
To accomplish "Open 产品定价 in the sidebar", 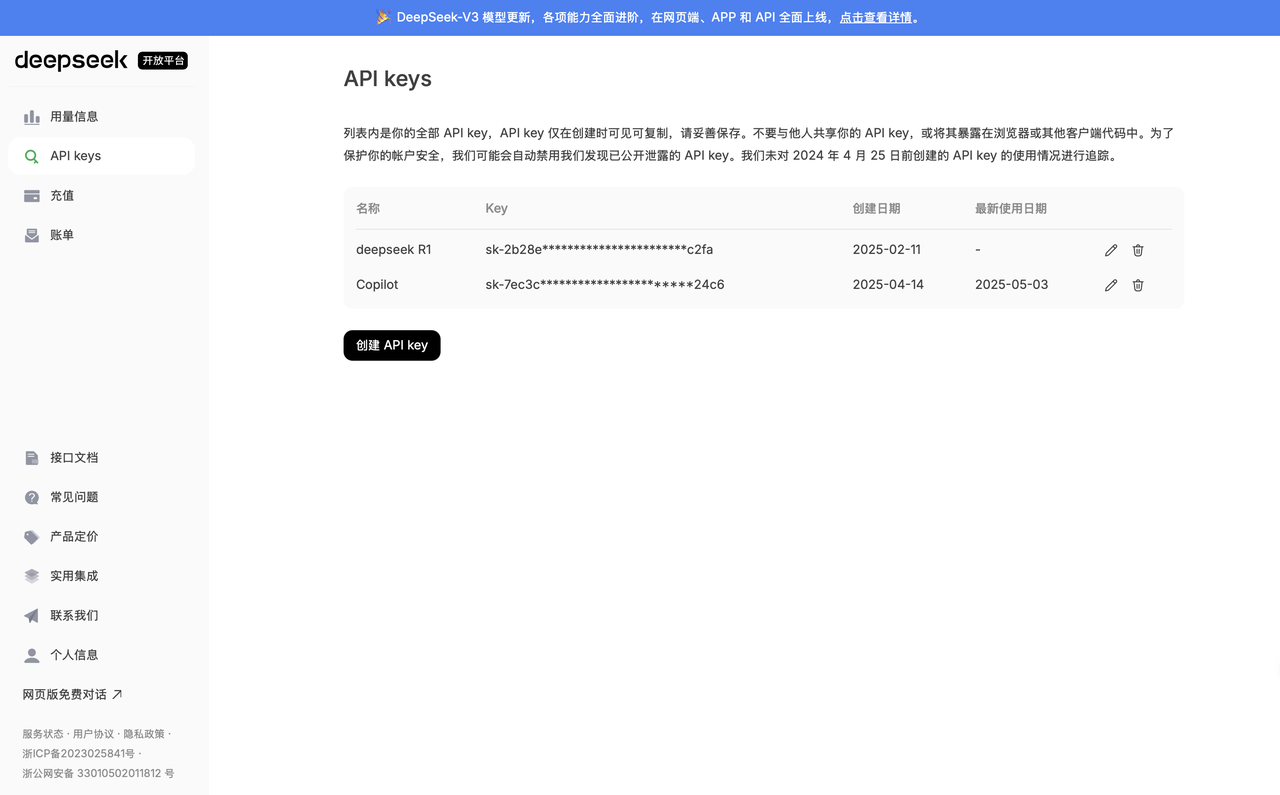I will coord(101,537).
